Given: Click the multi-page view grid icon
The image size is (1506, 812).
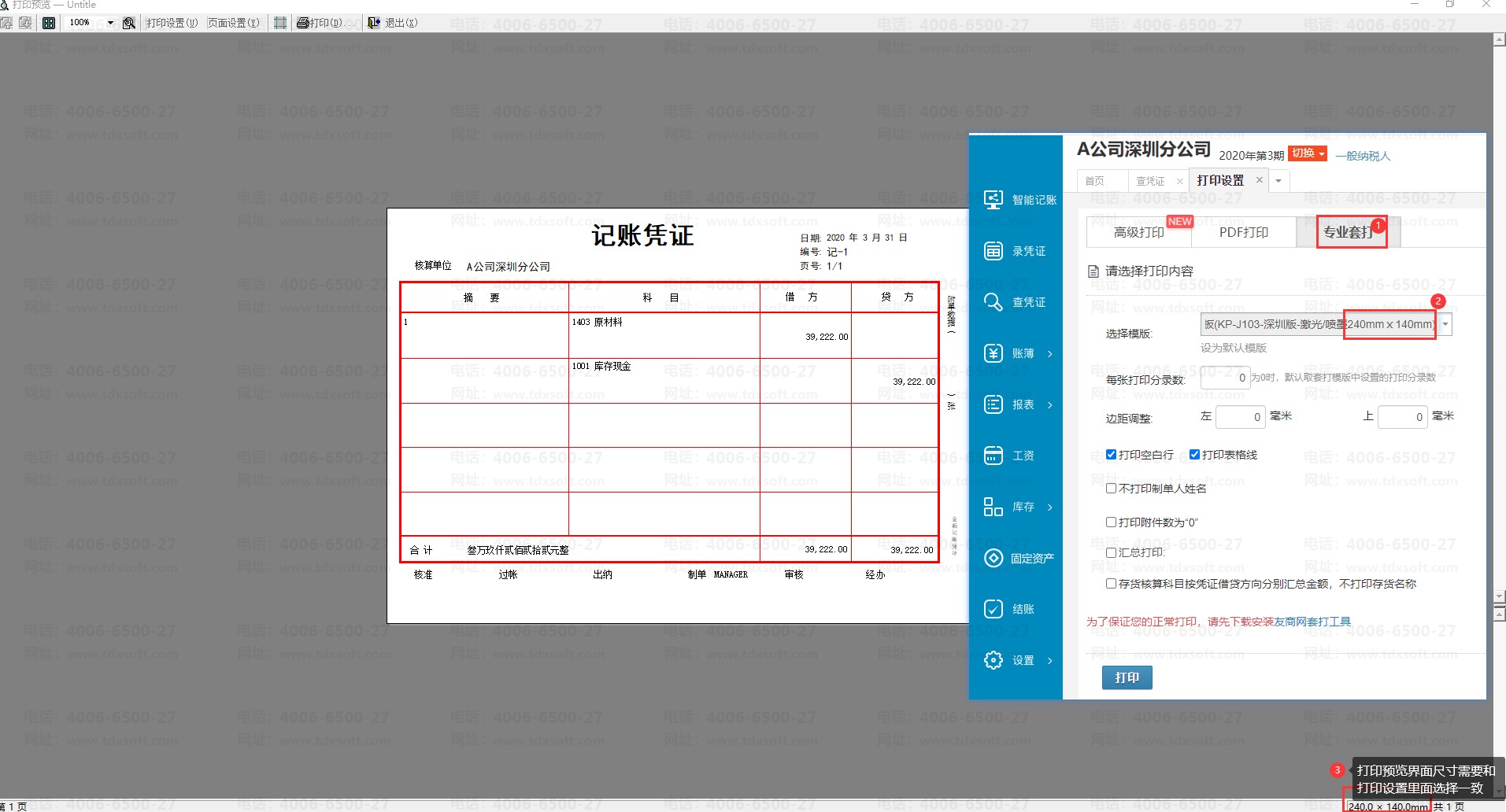Looking at the screenshot, I should [x=49, y=23].
